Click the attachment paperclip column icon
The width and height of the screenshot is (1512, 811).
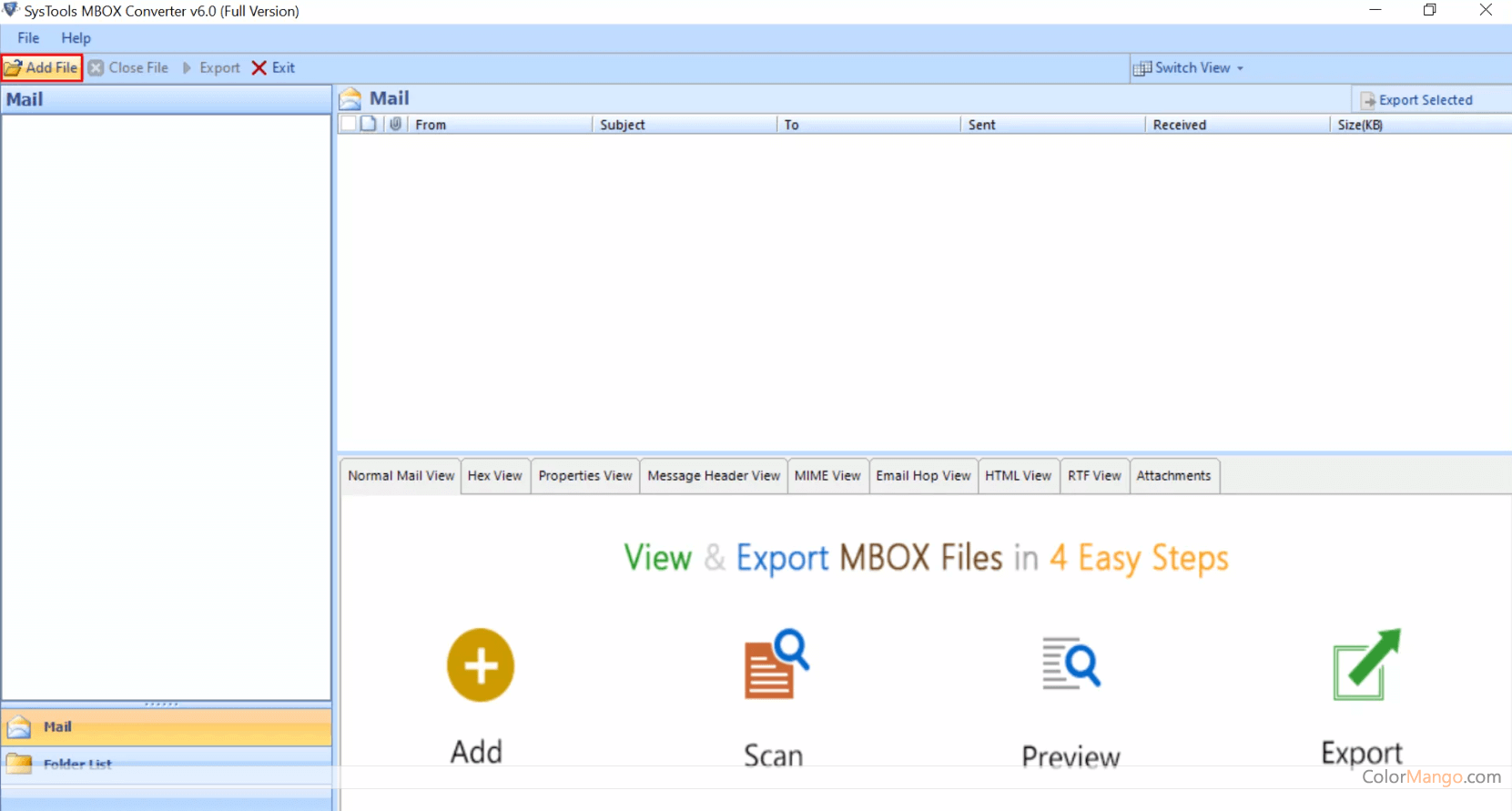tap(395, 124)
